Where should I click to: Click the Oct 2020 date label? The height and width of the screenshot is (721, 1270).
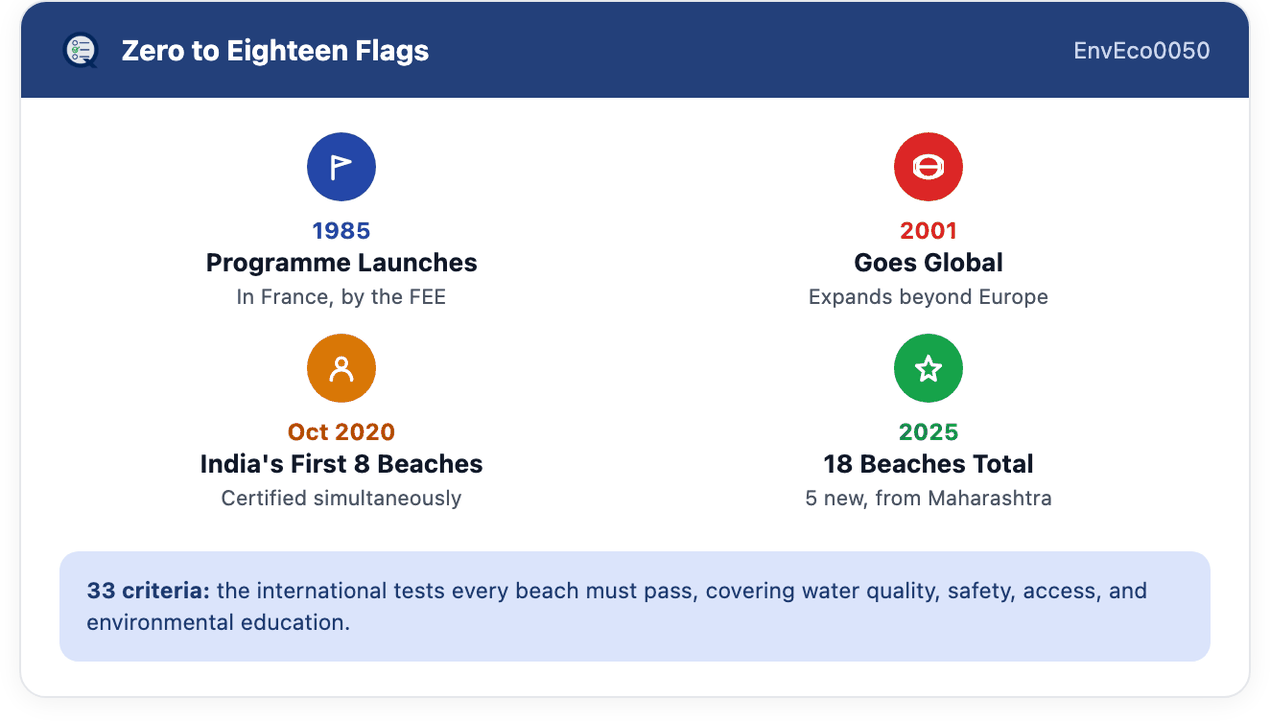(x=341, y=432)
